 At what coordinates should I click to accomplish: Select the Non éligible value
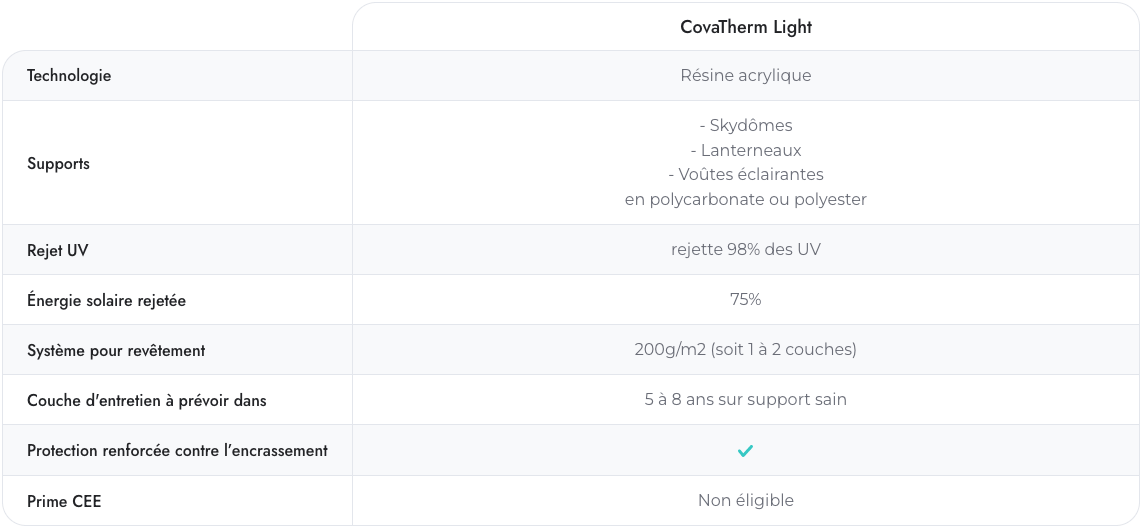pos(745,501)
